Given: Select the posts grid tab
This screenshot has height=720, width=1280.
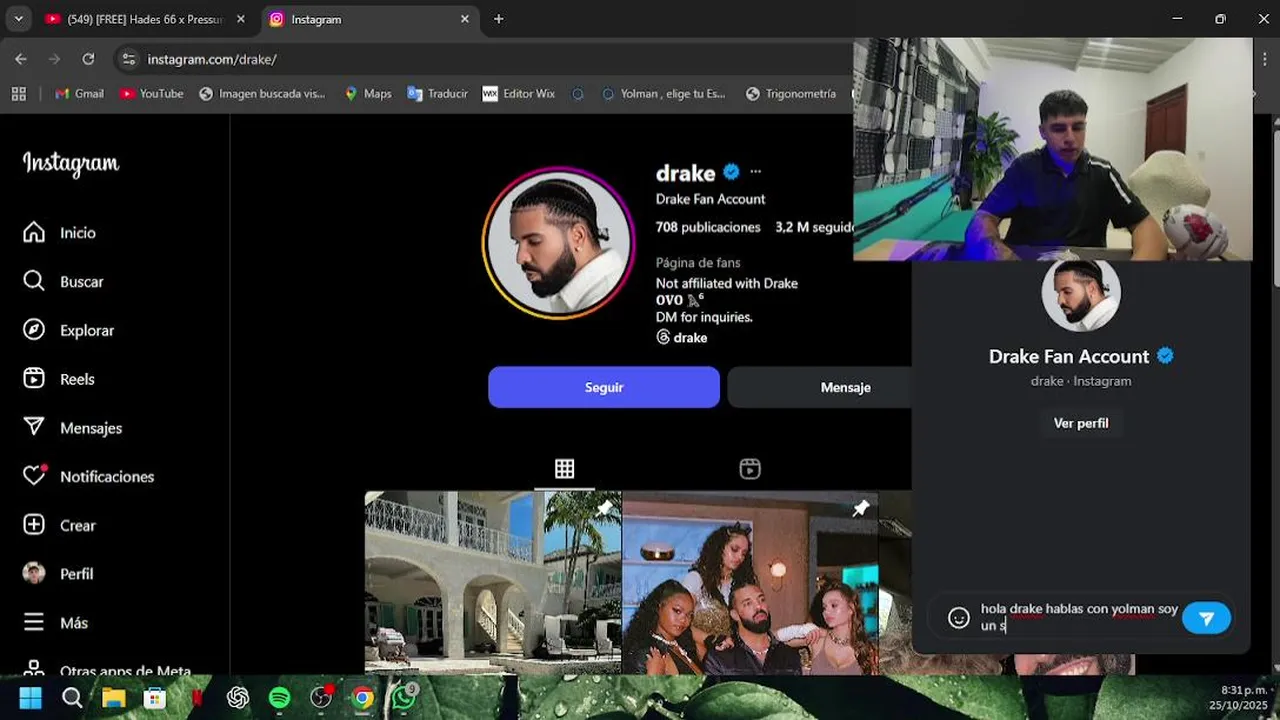Looking at the screenshot, I should (x=564, y=469).
